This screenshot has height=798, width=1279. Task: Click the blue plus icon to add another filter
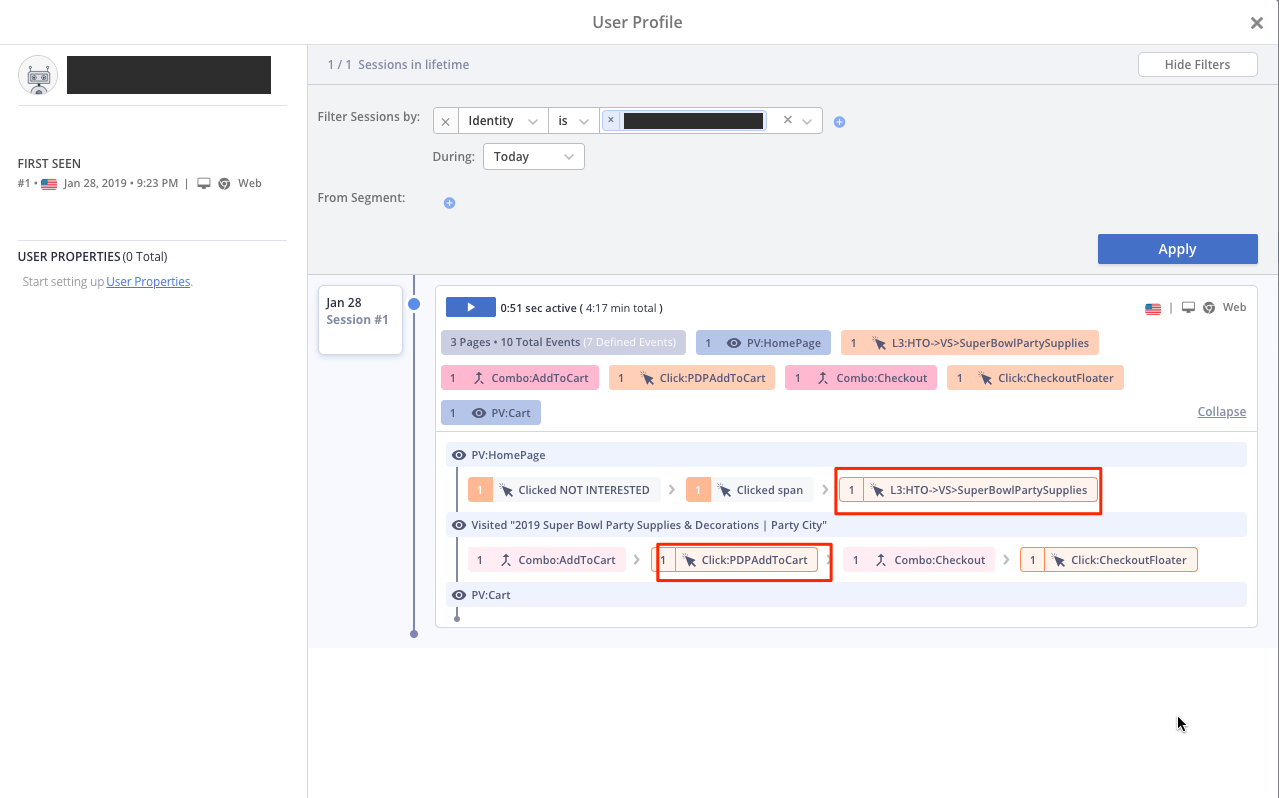tap(839, 121)
